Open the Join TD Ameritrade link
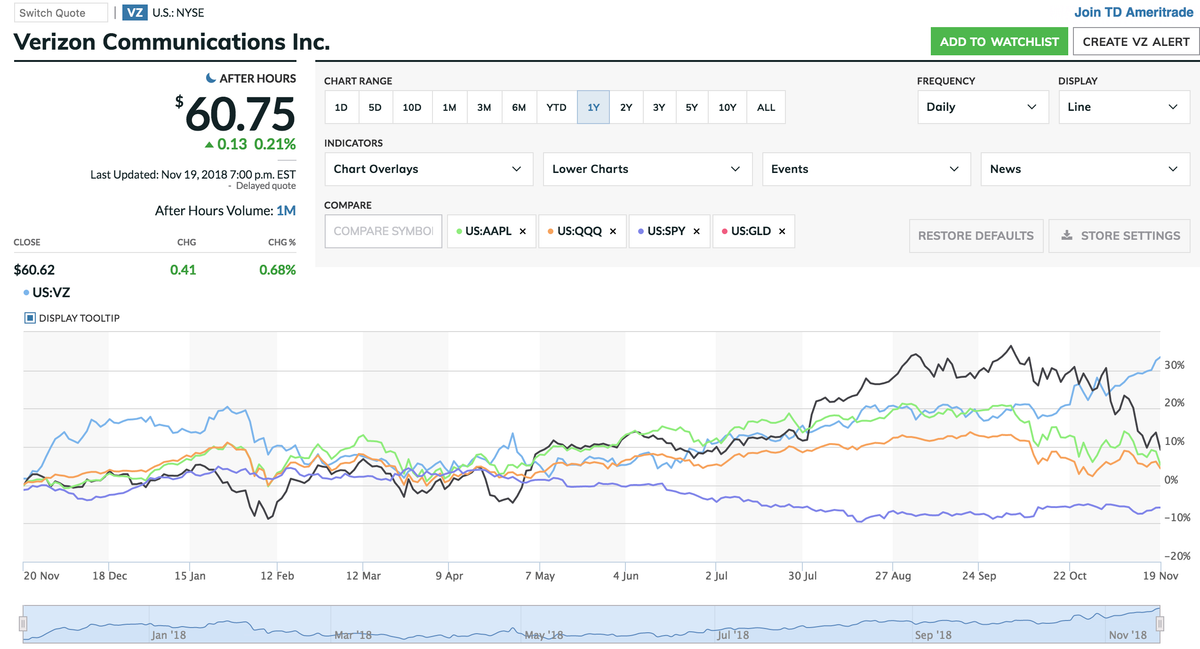Viewport: 1200px width, 649px height. (x=1133, y=11)
